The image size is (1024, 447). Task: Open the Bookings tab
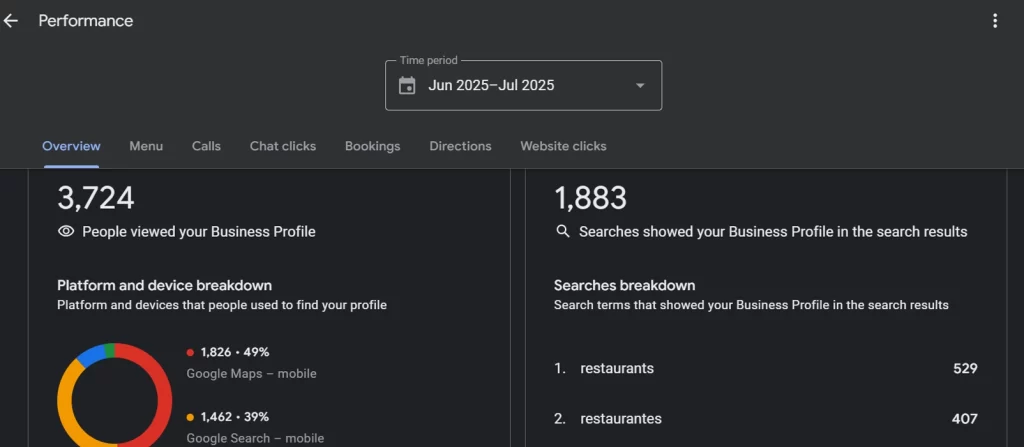[372, 146]
